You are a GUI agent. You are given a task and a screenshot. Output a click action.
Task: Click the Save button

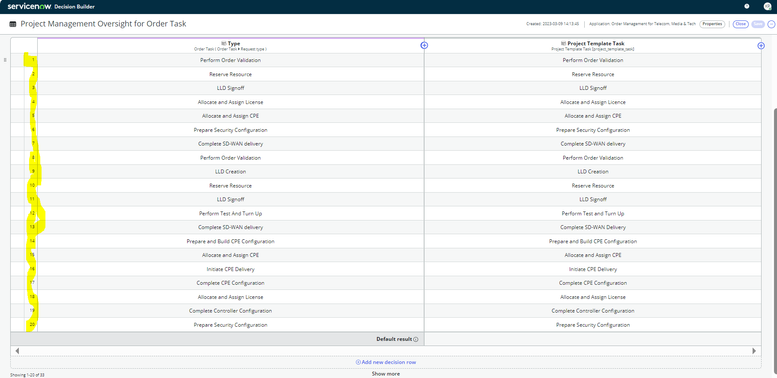point(758,24)
